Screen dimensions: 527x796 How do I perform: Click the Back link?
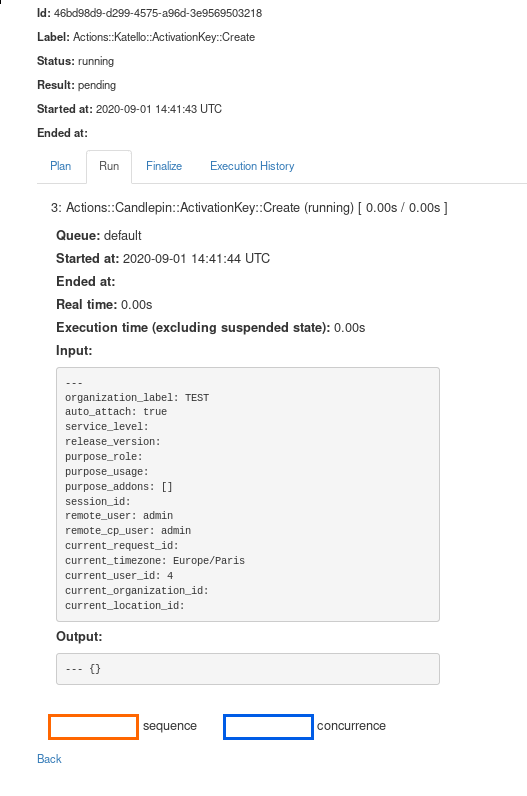pos(49,759)
